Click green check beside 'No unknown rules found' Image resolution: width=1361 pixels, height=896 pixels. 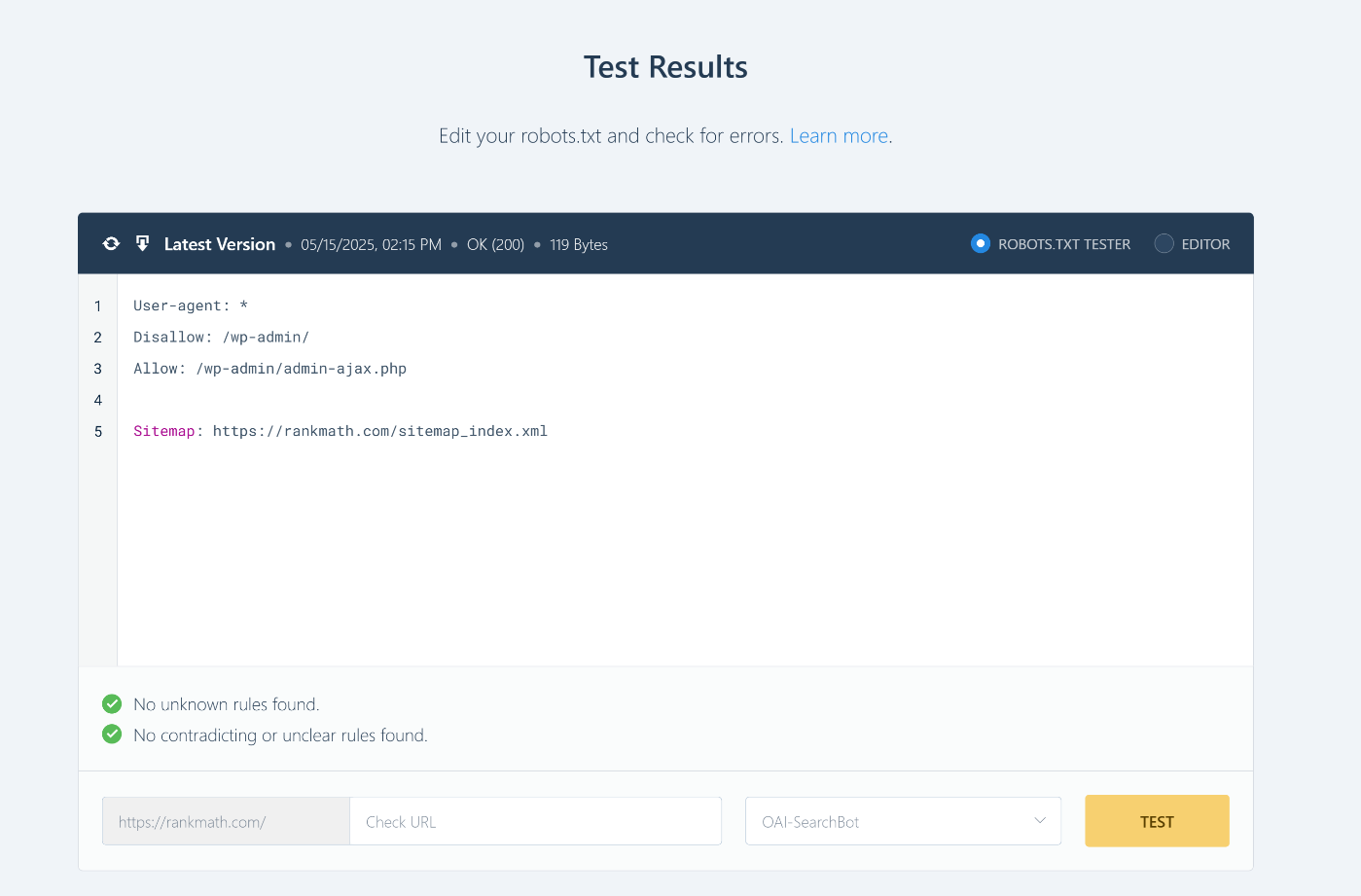(x=112, y=703)
